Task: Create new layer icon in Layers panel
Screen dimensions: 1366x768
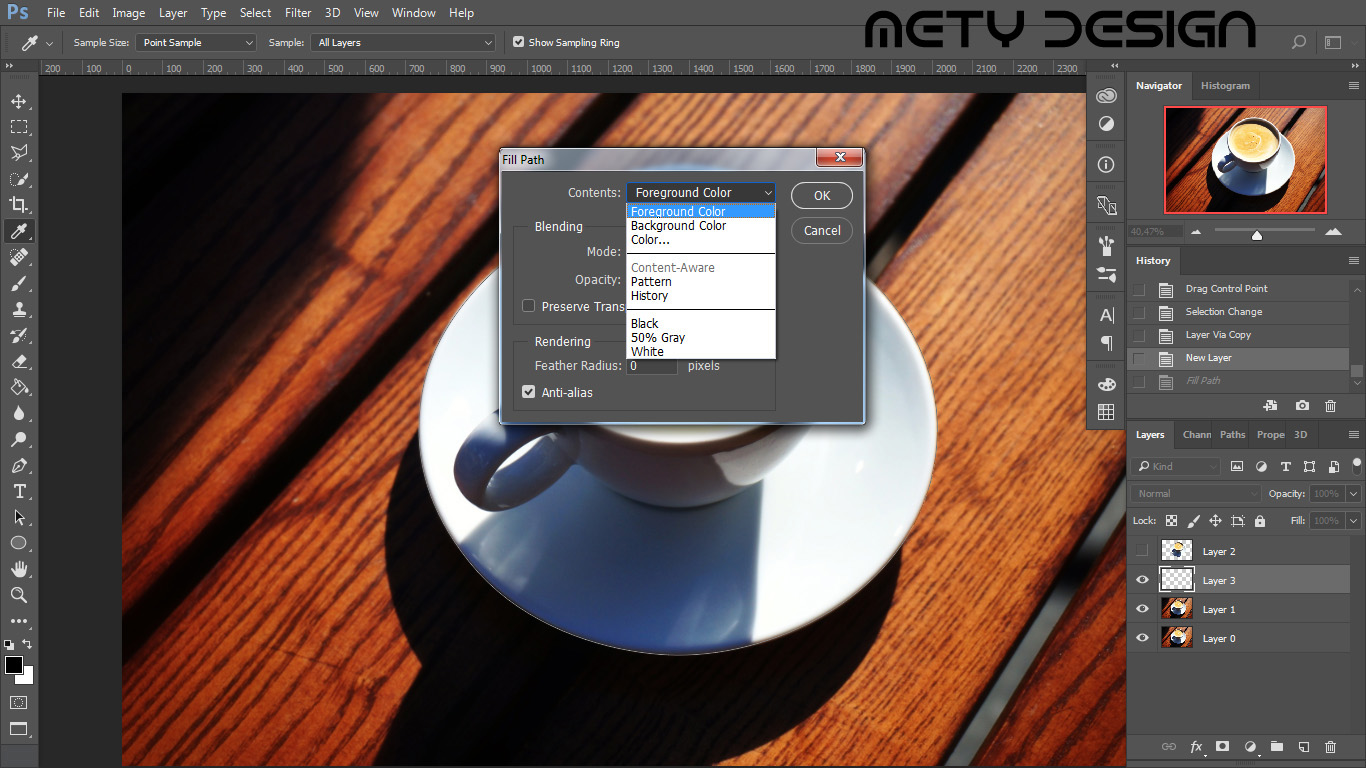Action: click(1303, 747)
